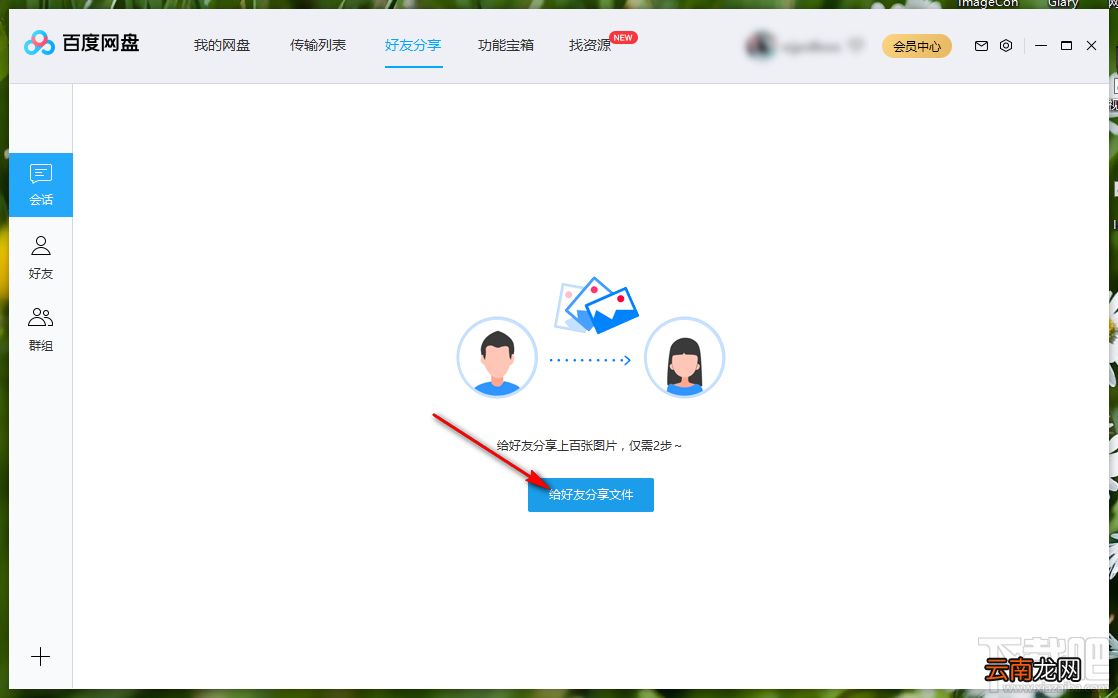Close the Baidu Netdisk window

pyautogui.click(x=1092, y=46)
